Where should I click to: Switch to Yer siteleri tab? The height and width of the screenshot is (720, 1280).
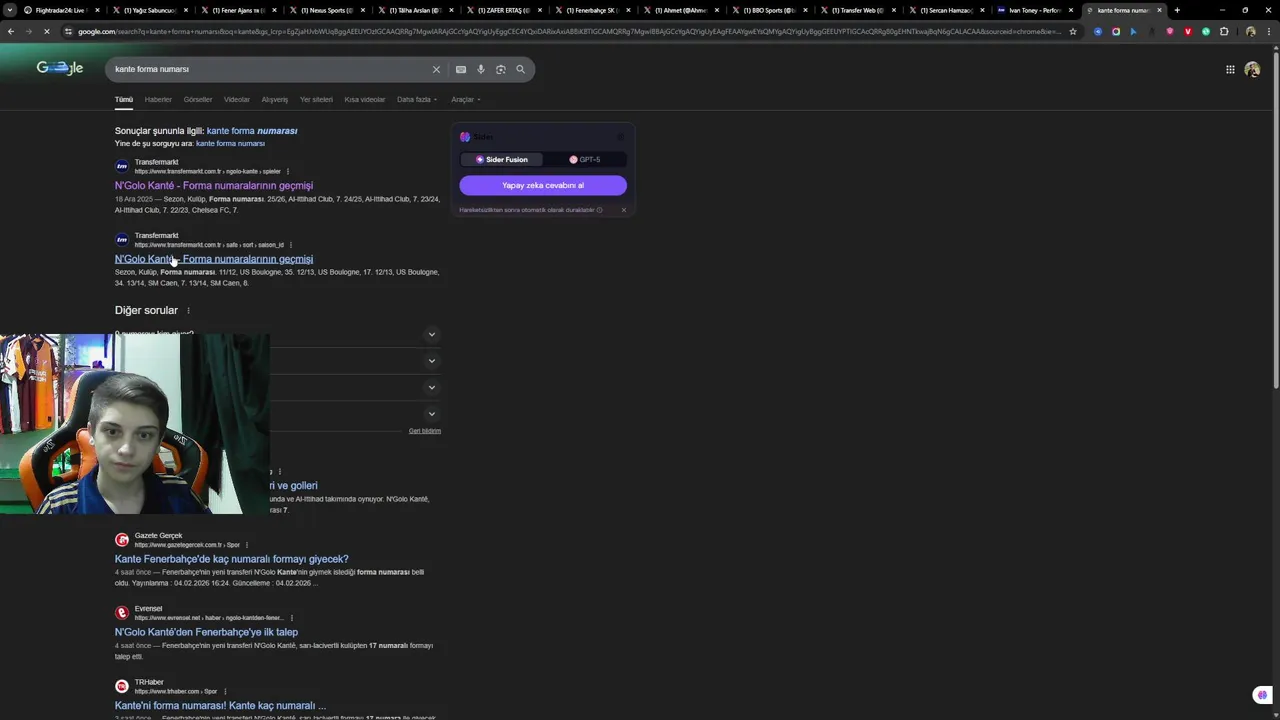point(316,99)
